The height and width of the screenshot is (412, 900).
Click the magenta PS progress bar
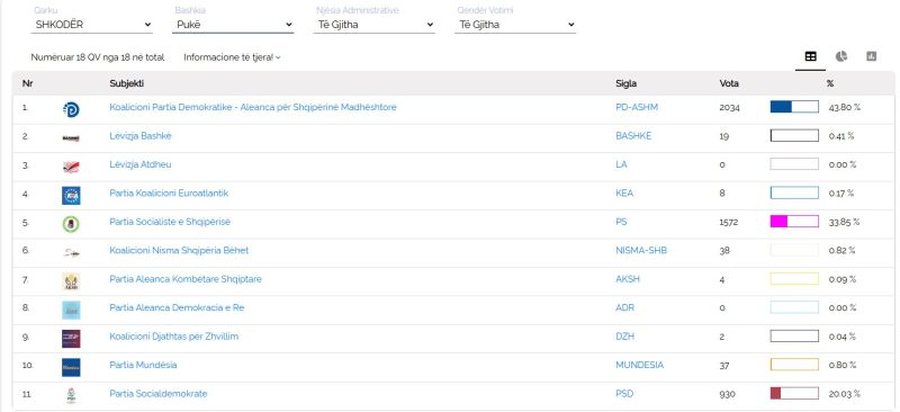(794, 221)
